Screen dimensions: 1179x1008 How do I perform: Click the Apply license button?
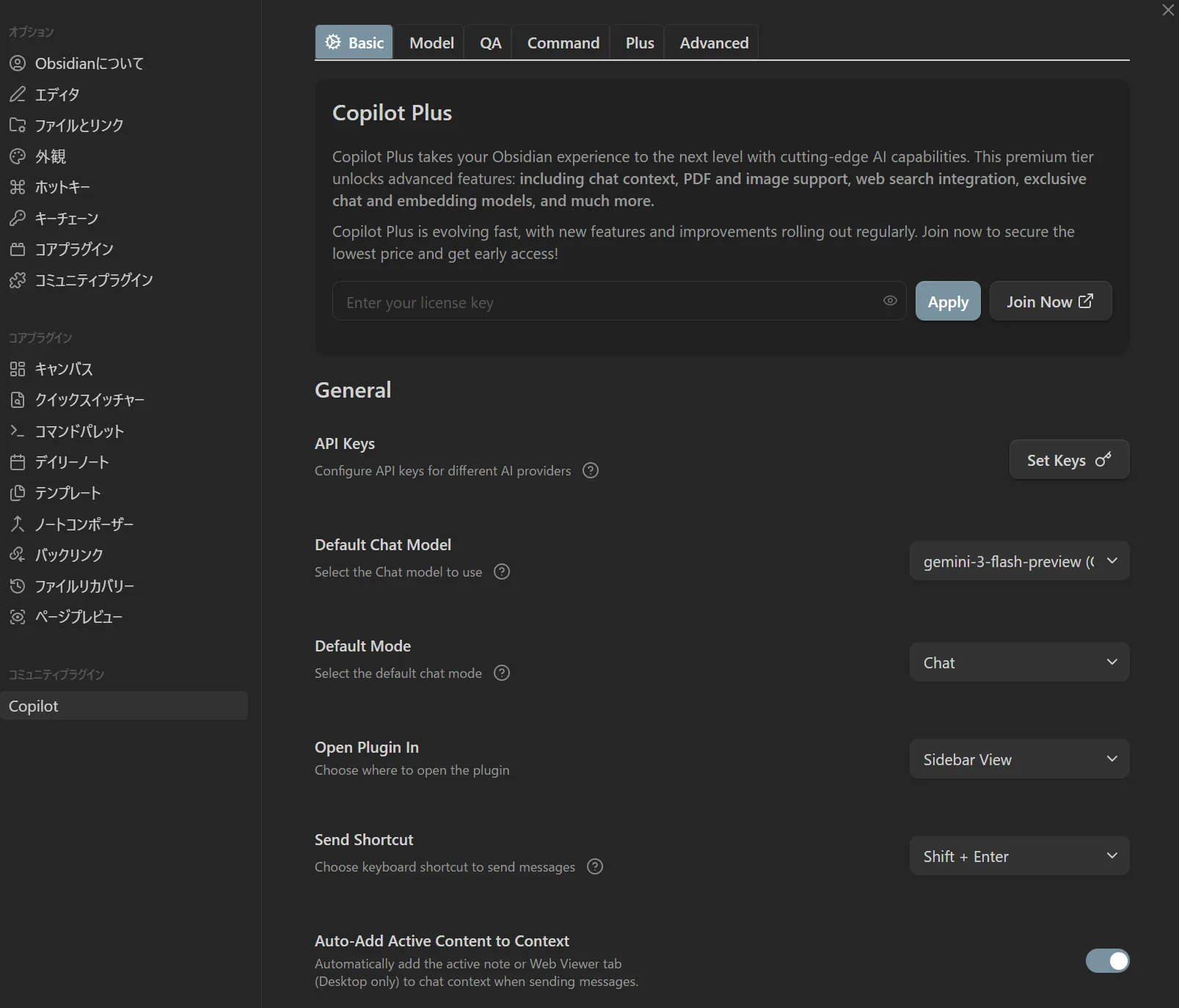point(948,302)
